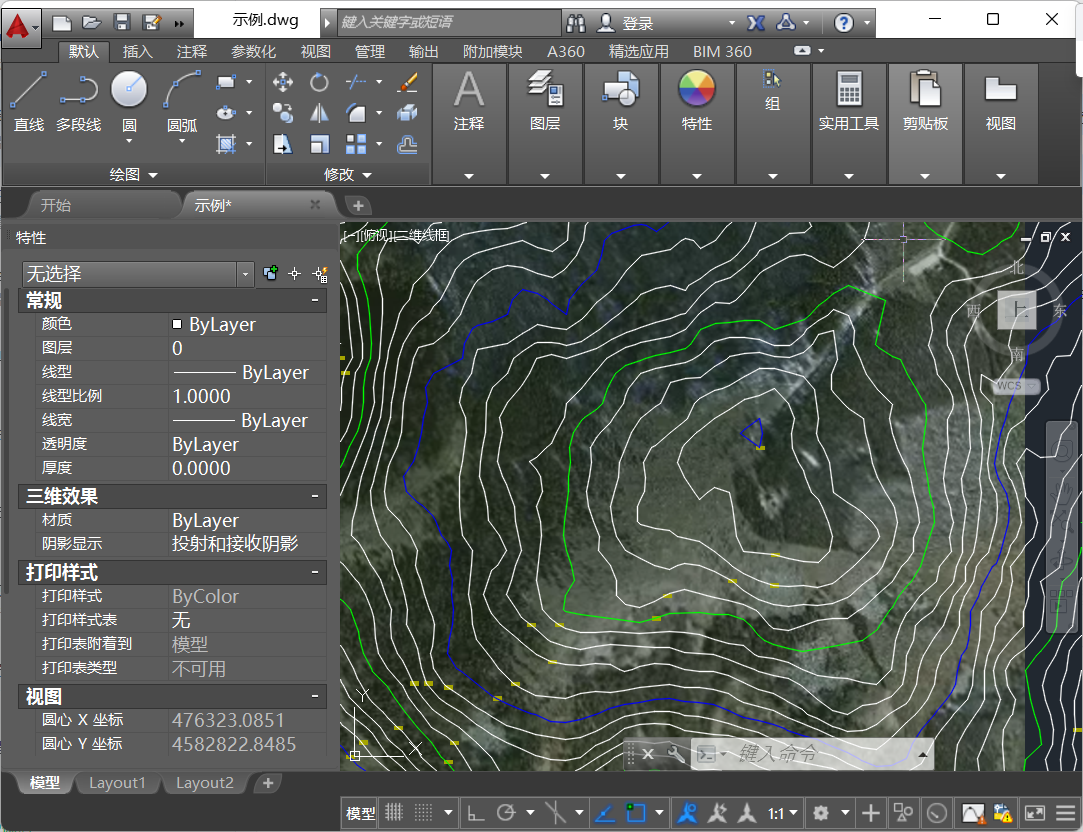
Task: Click the keyword search input field
Action: tap(450, 23)
